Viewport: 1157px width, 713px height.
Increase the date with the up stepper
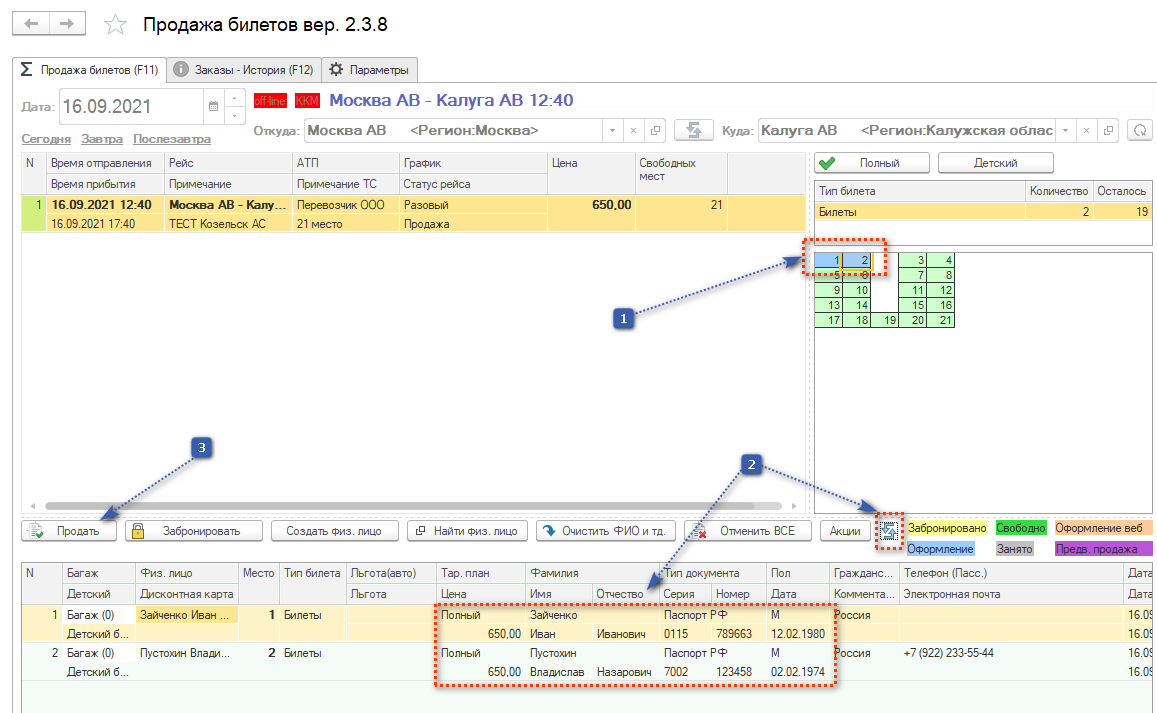pyautogui.click(x=234, y=97)
